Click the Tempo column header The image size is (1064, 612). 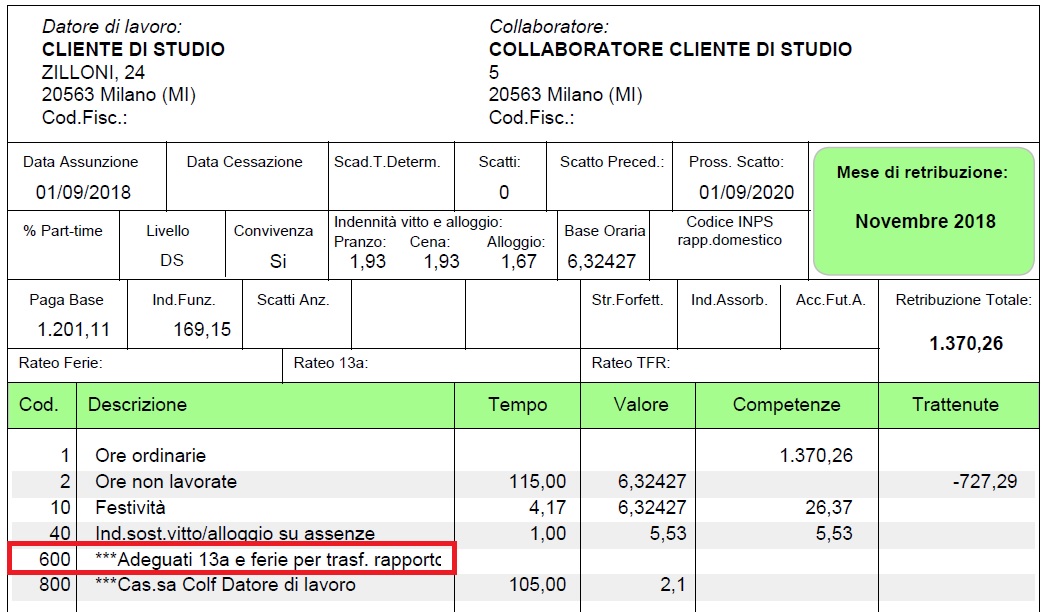pos(517,405)
